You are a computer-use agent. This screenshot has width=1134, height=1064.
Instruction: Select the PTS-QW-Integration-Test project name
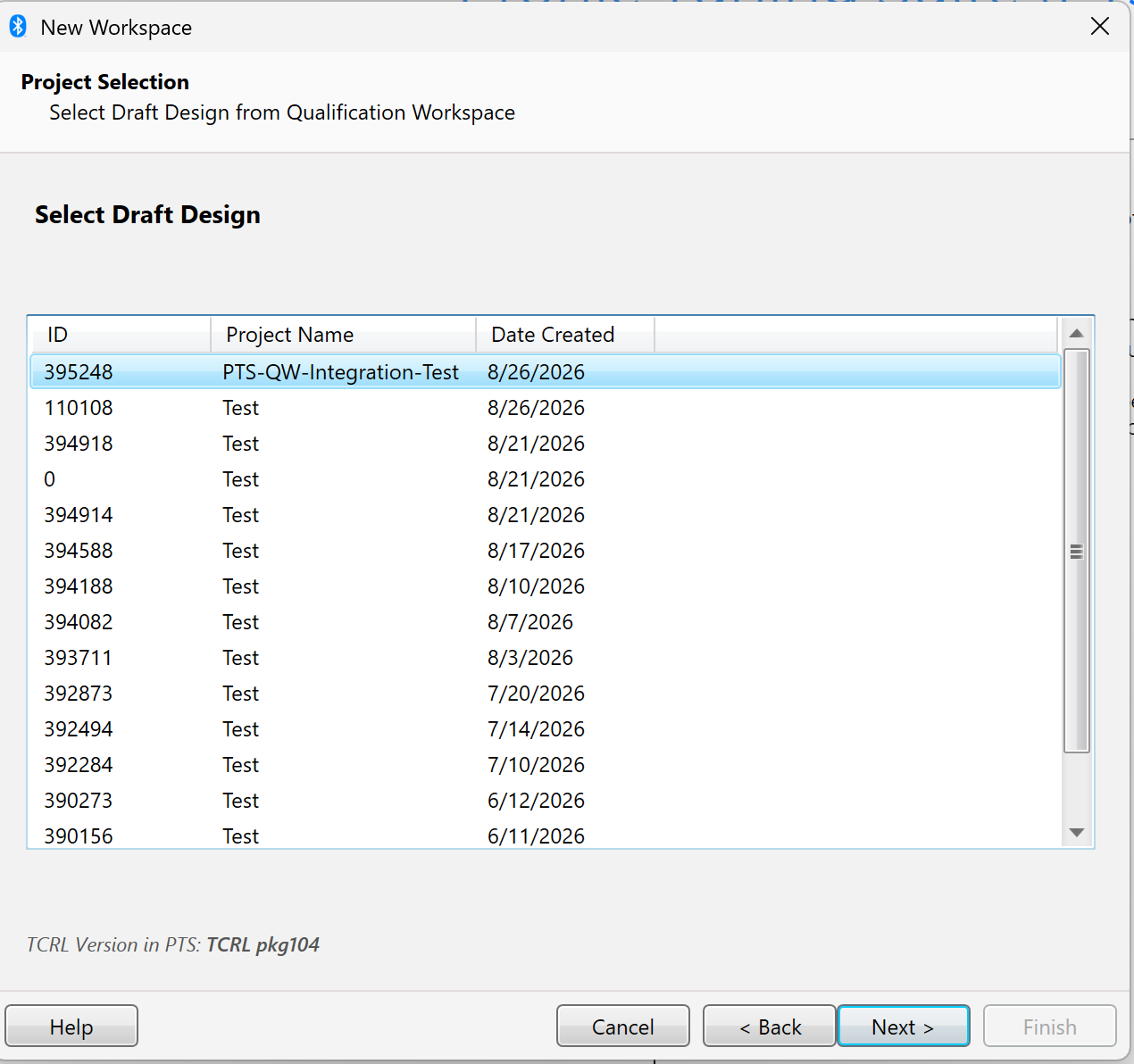[341, 372]
